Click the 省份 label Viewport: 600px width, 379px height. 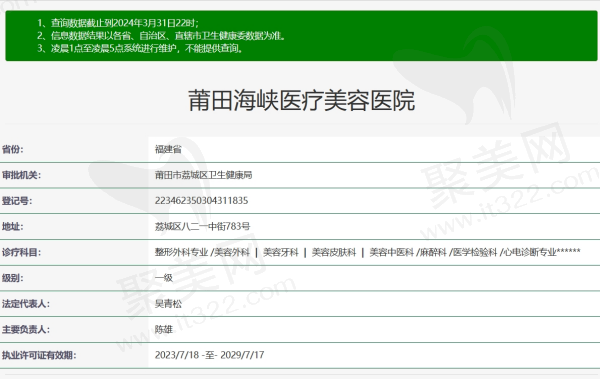click(x=13, y=149)
